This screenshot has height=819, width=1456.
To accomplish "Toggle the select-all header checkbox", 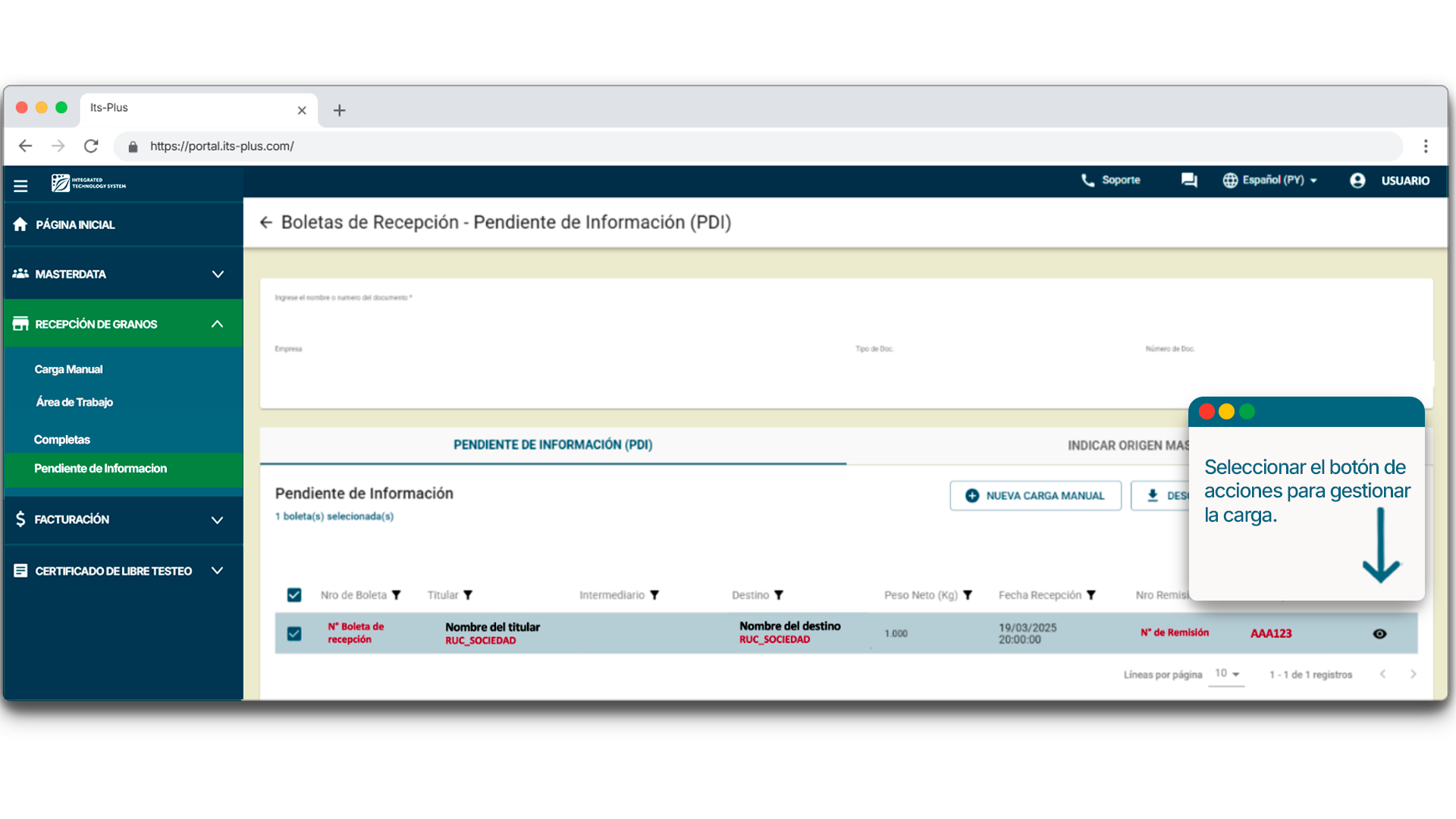I will (x=294, y=595).
